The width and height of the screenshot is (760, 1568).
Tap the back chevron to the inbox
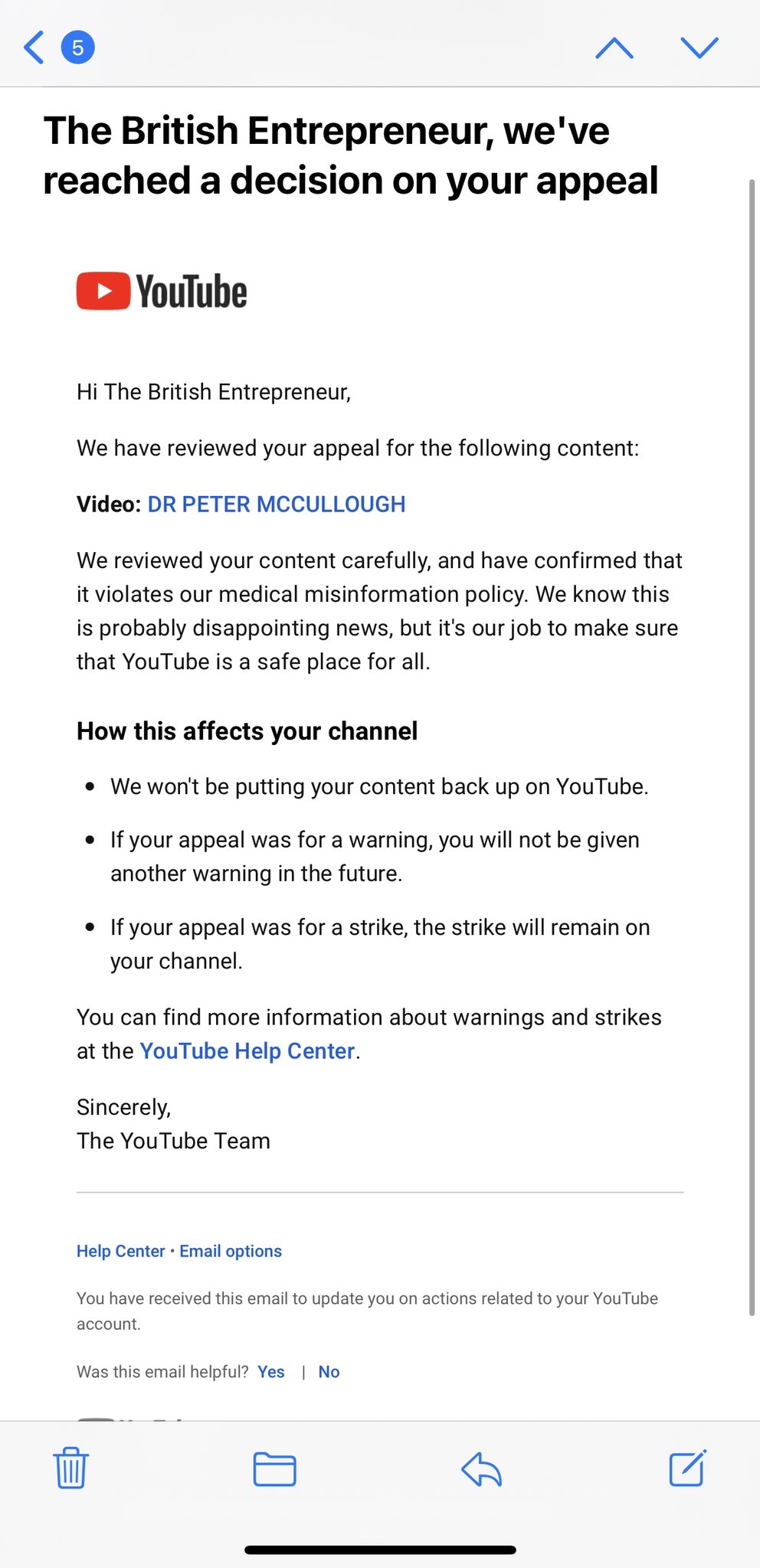click(34, 47)
